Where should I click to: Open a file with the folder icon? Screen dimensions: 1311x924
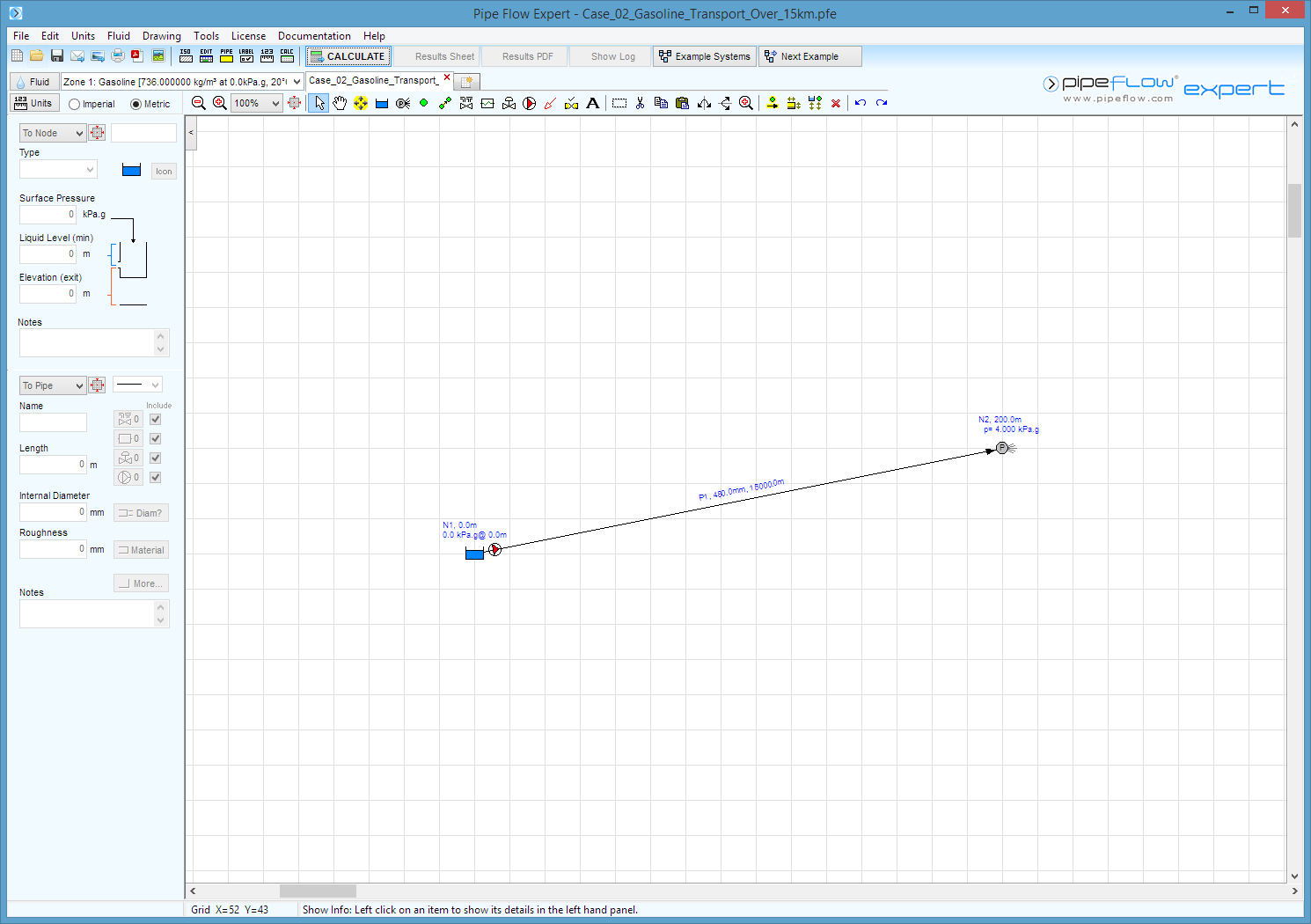36,56
